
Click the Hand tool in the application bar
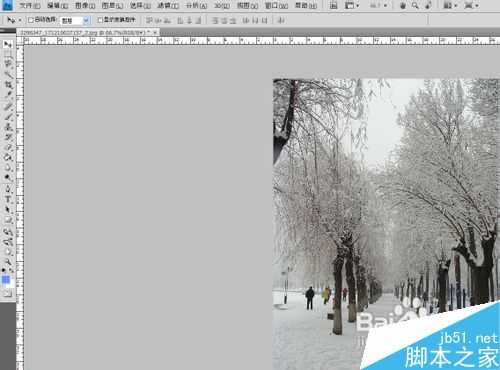pyautogui.click(x=403, y=5)
